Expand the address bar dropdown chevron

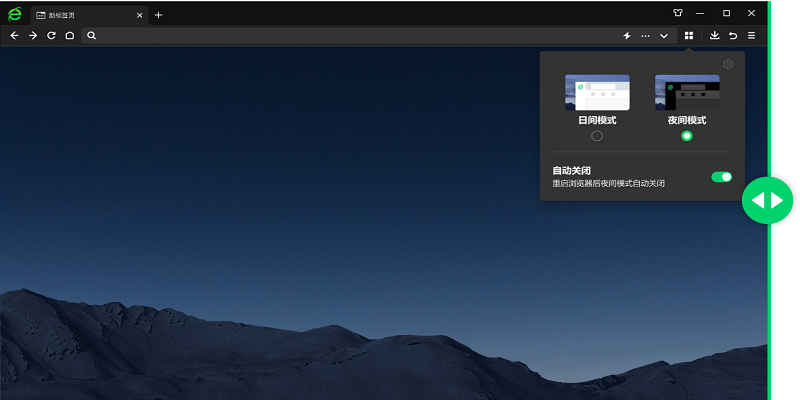[663, 35]
